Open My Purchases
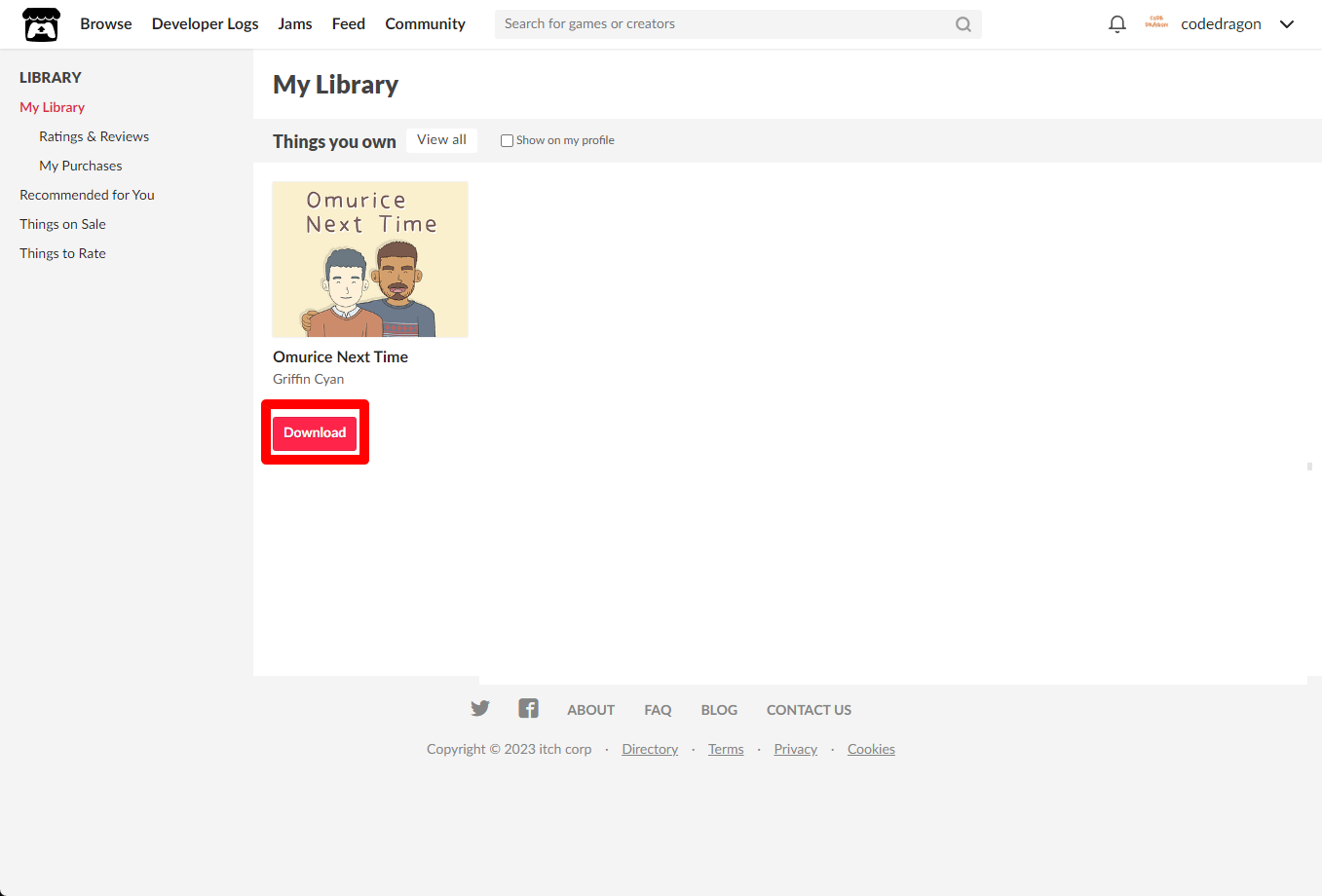The width and height of the screenshot is (1322, 896). click(x=81, y=166)
